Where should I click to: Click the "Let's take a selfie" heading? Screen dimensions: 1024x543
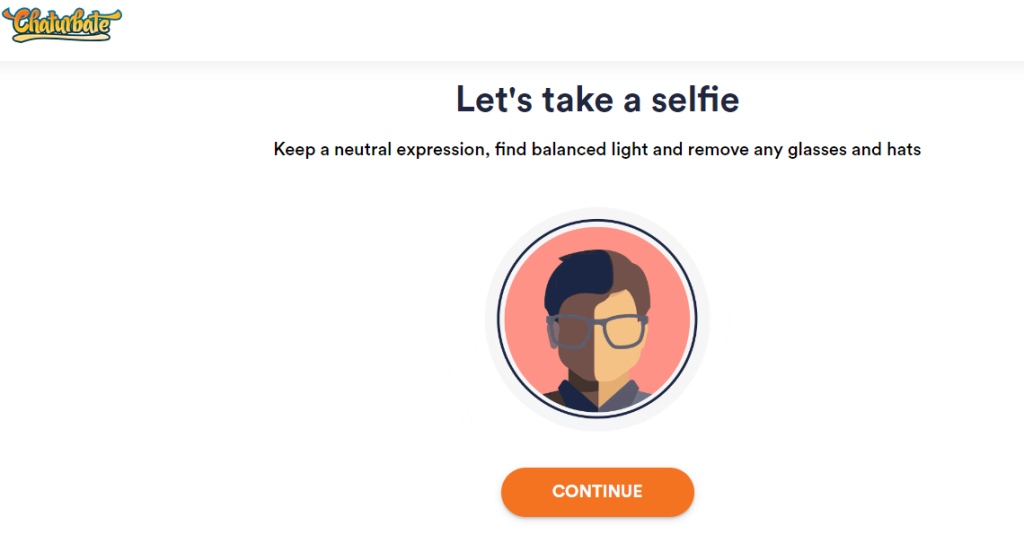coord(597,99)
